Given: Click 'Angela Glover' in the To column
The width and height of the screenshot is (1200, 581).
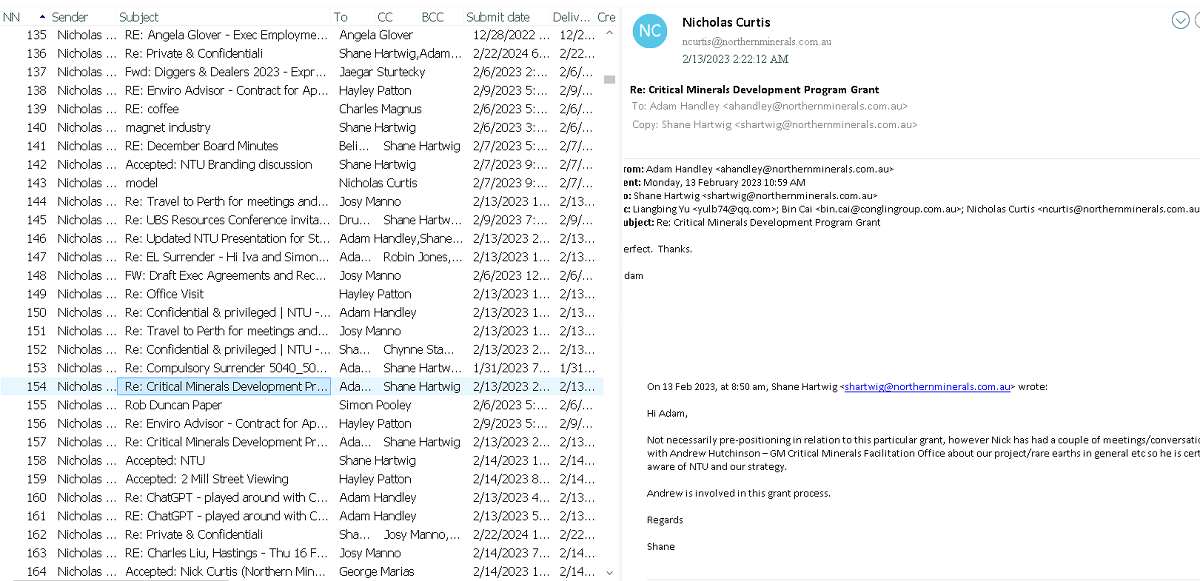Looking at the screenshot, I should [x=376, y=35].
